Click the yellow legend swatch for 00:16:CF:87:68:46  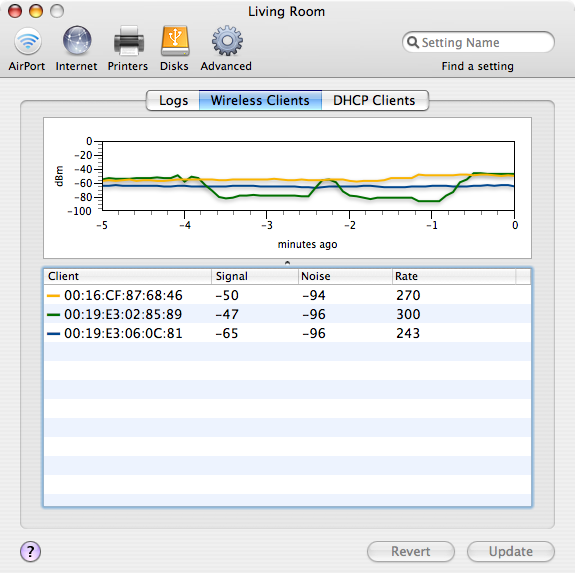click(x=54, y=295)
